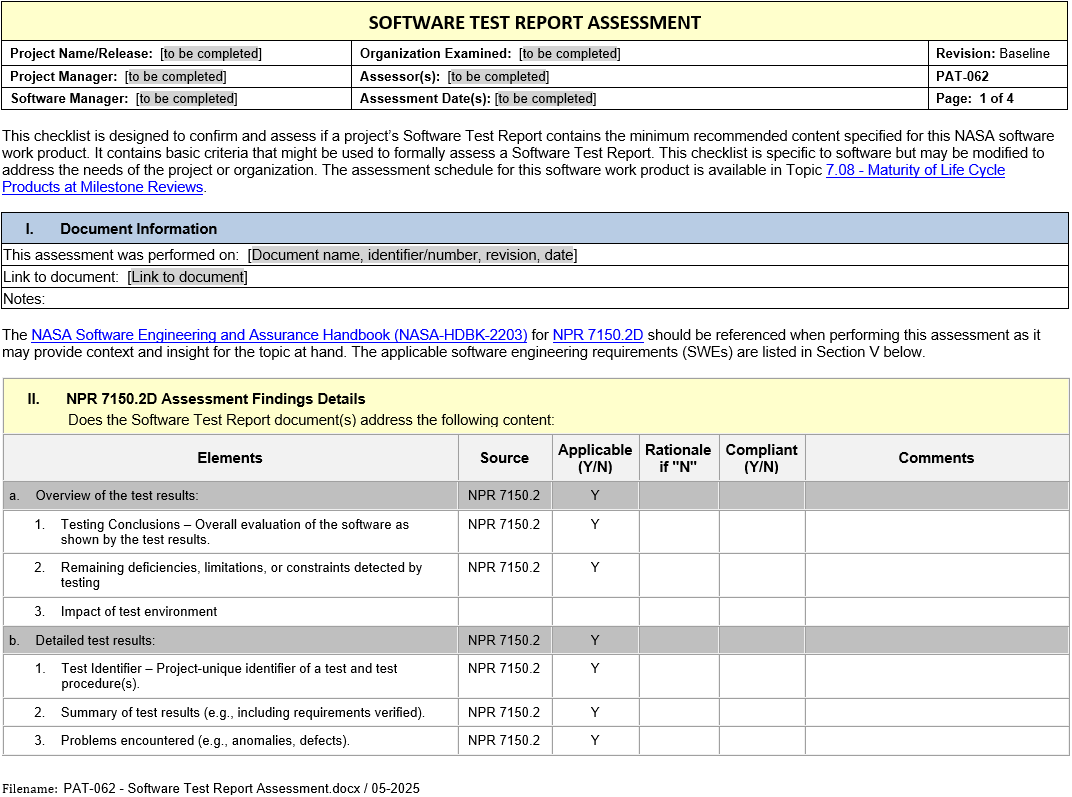Screen dimensions: 1072x797
Task: Open the 7.08 Maturity of Life Cycle link
Action: click(x=914, y=170)
